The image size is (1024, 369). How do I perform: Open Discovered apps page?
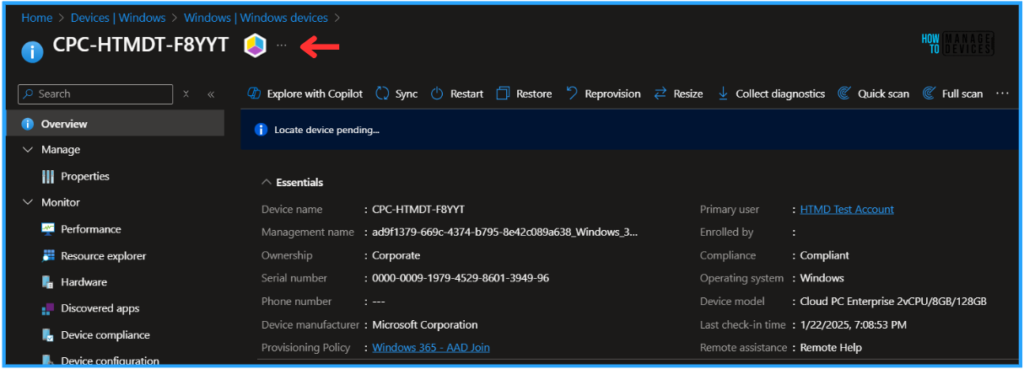tap(100, 308)
